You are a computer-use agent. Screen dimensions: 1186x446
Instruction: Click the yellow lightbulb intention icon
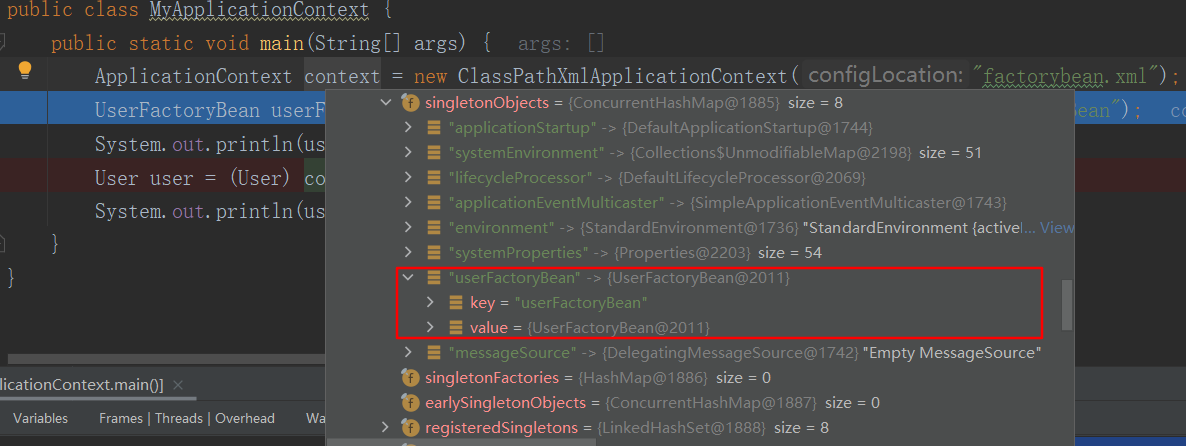click(x=25, y=70)
